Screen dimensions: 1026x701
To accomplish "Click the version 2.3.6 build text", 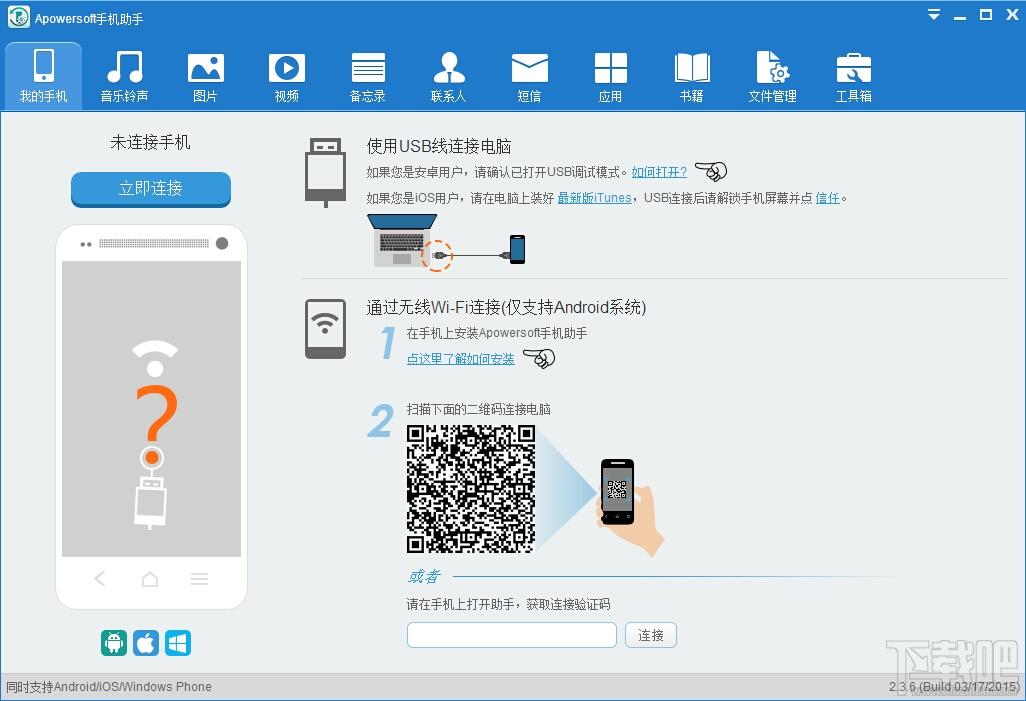I will pyautogui.click(x=953, y=687).
